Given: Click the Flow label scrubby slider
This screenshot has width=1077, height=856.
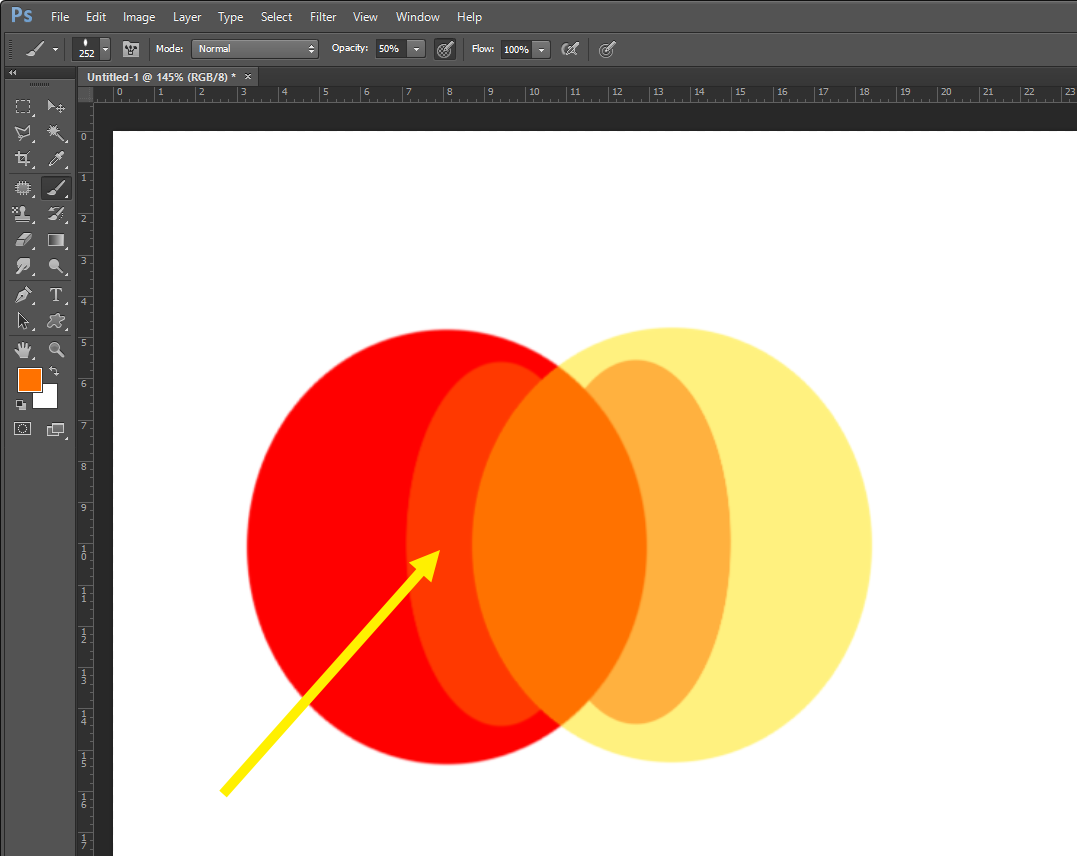Looking at the screenshot, I should pos(483,49).
